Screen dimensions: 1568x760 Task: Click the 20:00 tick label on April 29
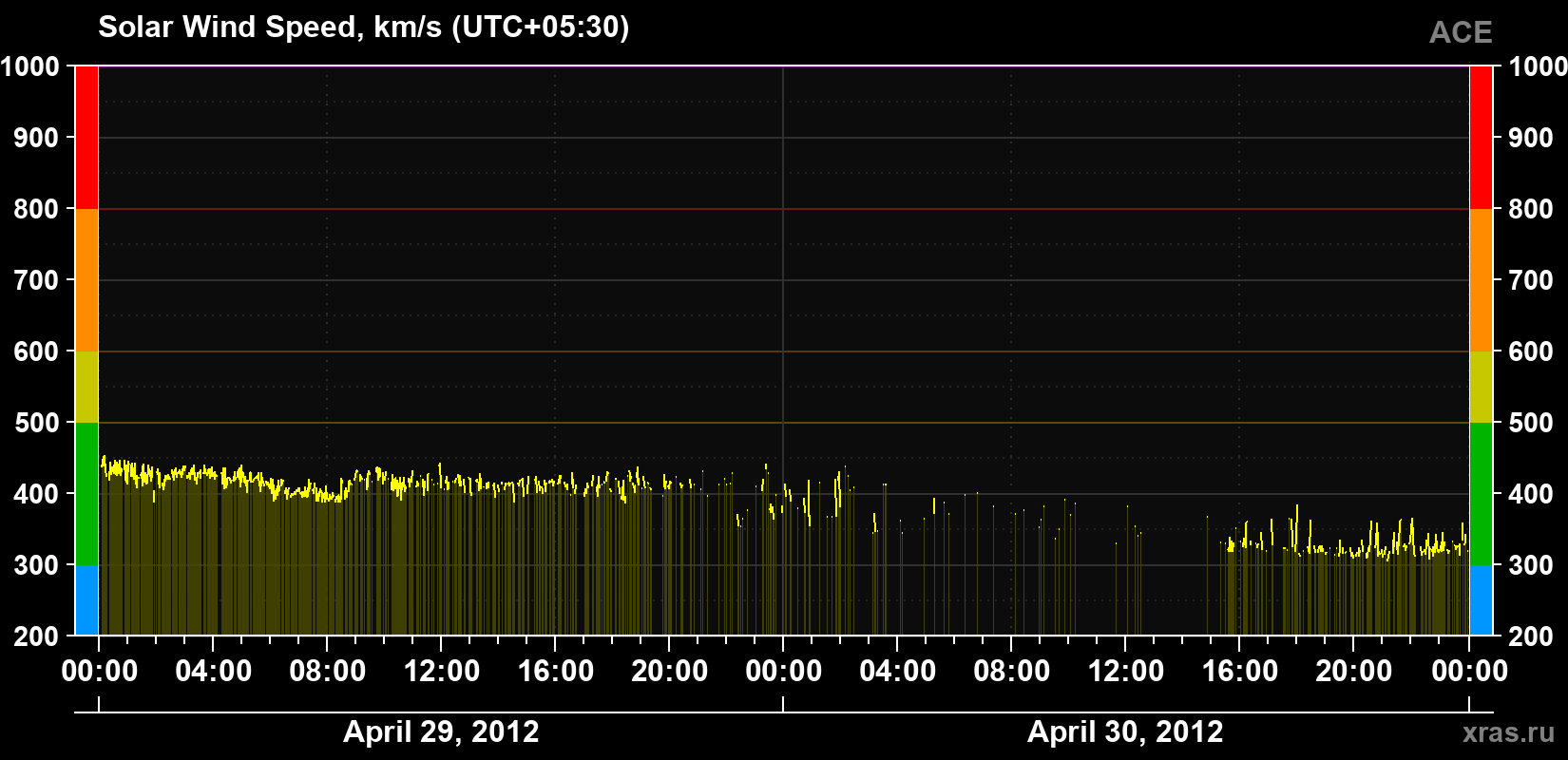[670, 671]
